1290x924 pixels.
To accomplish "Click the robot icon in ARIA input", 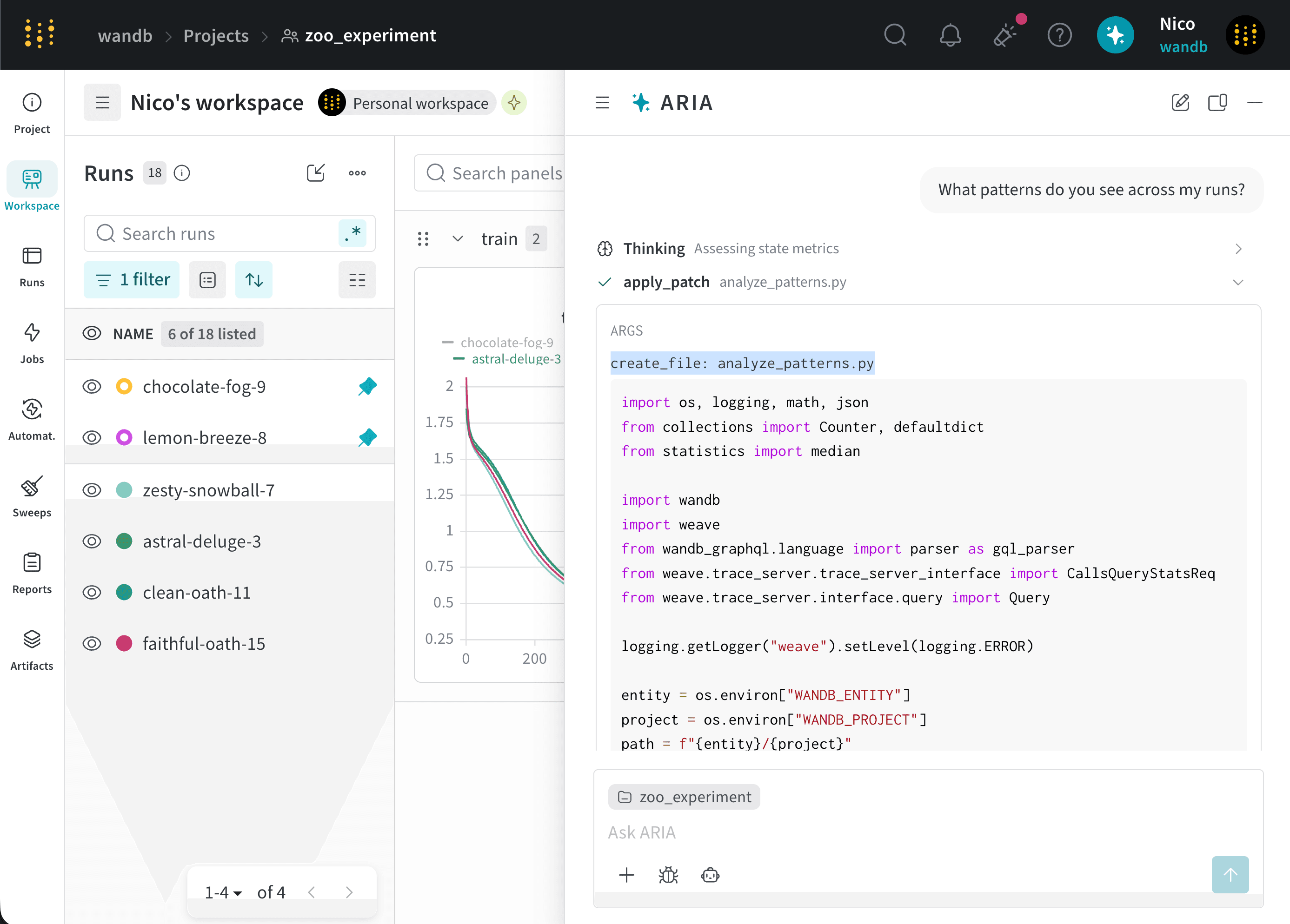I will click(x=711, y=875).
